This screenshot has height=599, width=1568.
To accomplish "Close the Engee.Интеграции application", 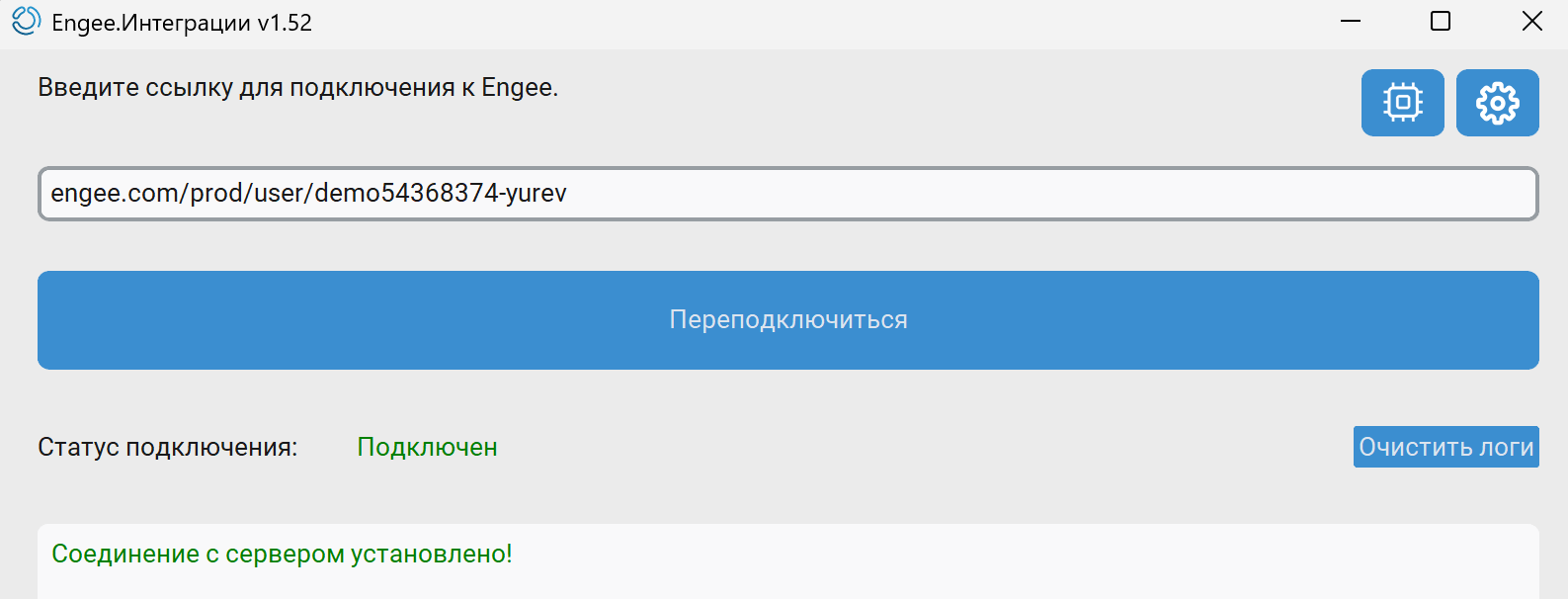I will [x=1531, y=22].
